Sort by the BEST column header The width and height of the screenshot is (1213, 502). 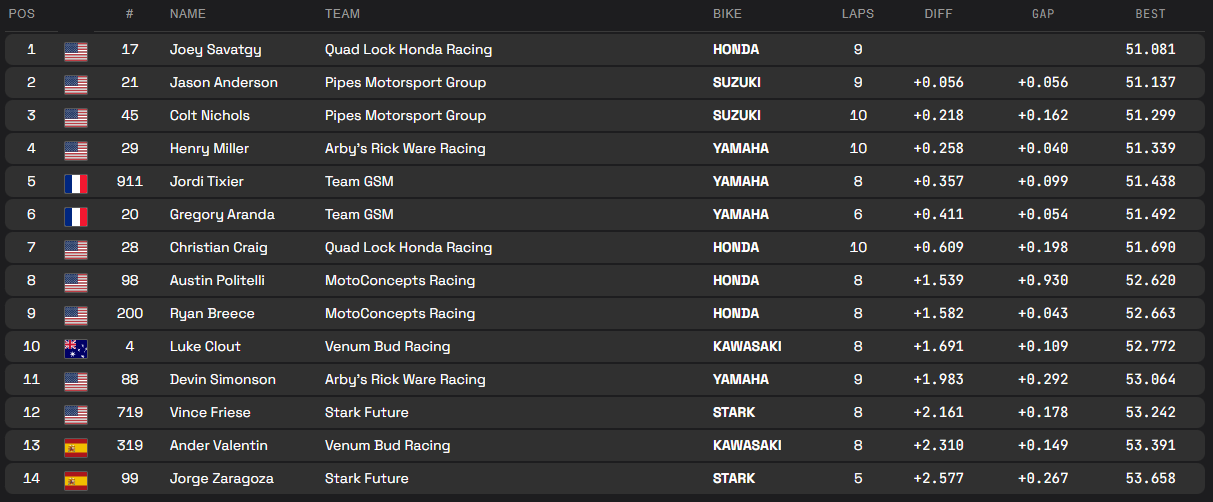coord(1149,14)
